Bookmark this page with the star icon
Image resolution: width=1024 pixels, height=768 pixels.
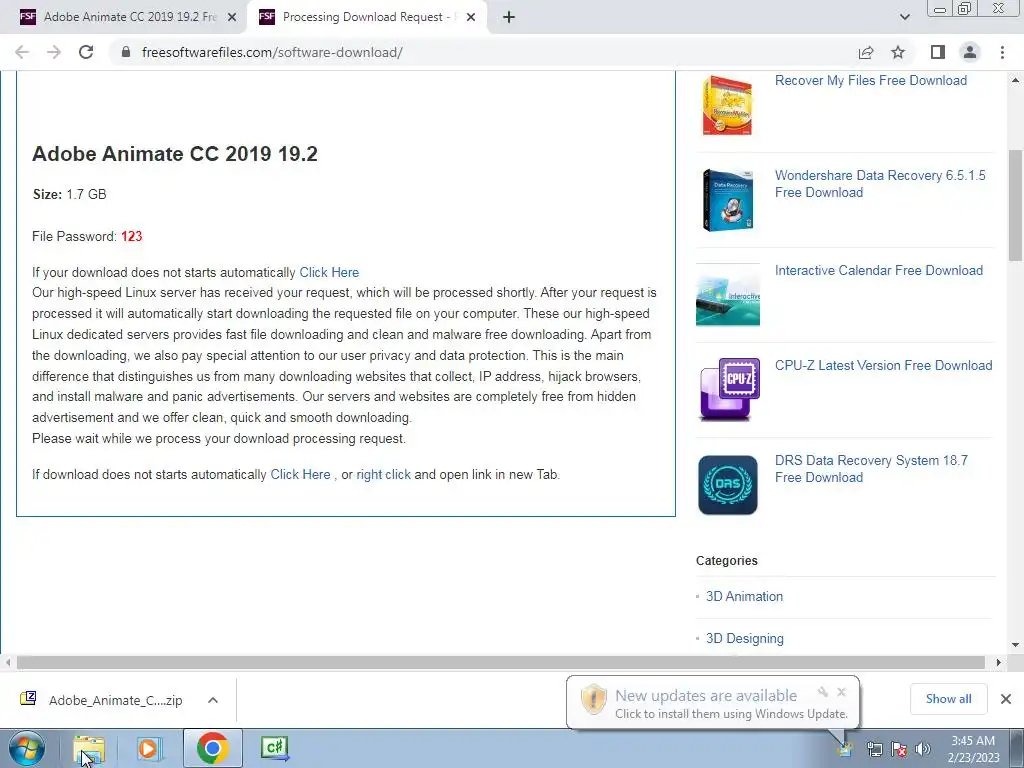click(x=898, y=52)
